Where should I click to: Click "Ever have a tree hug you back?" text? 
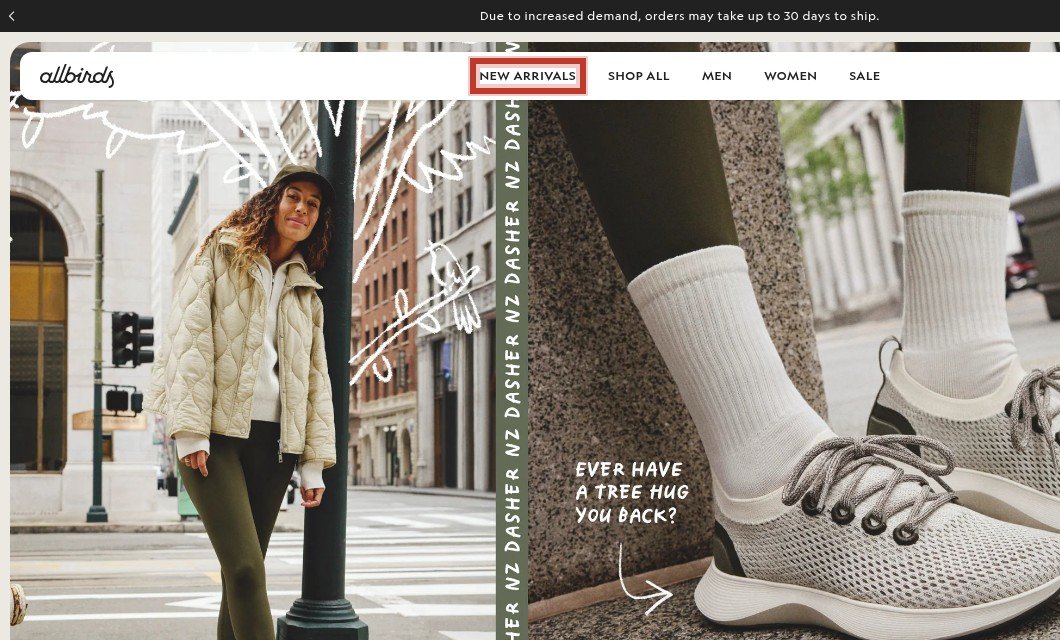coord(631,493)
